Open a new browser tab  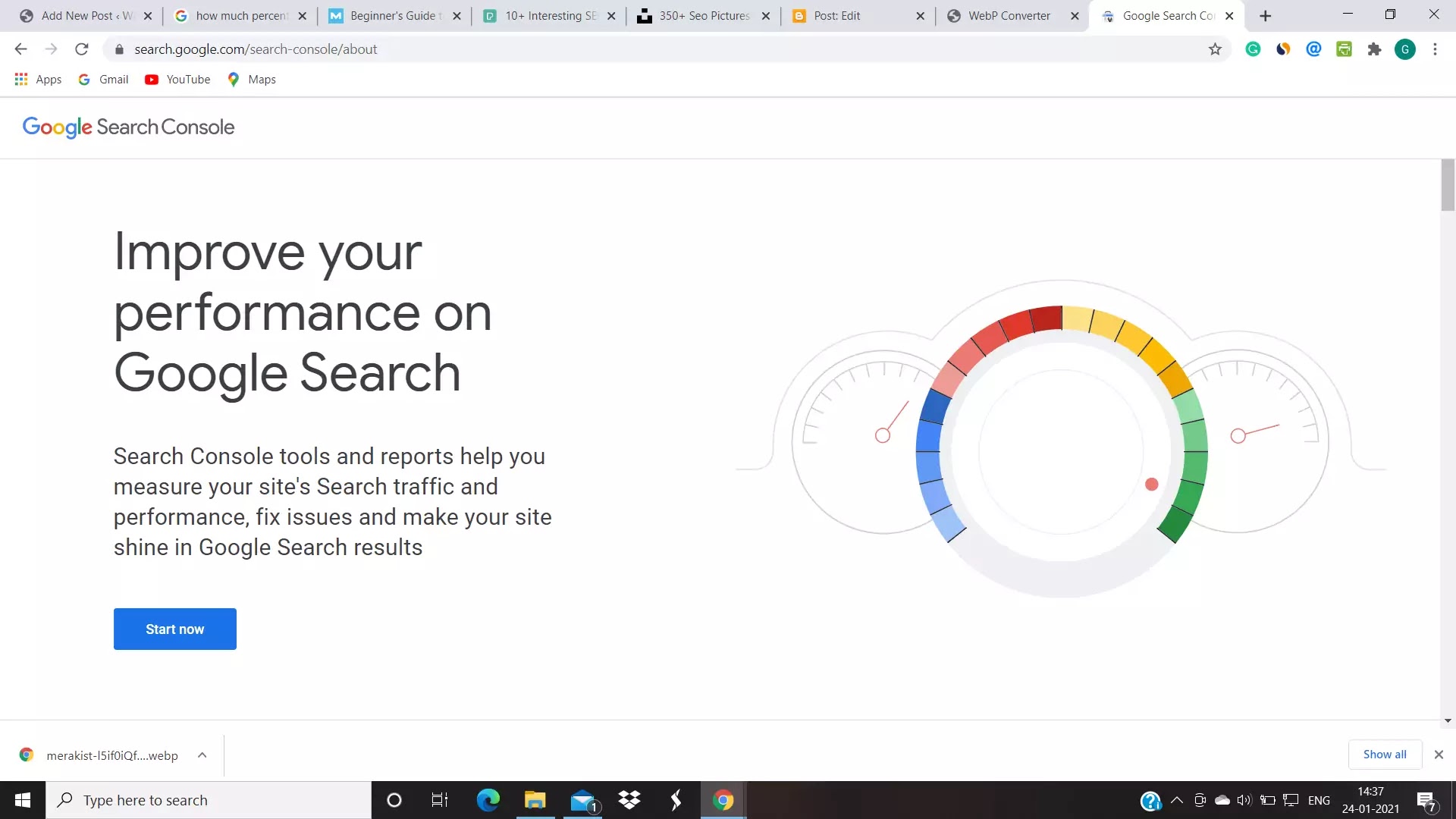[1265, 16]
